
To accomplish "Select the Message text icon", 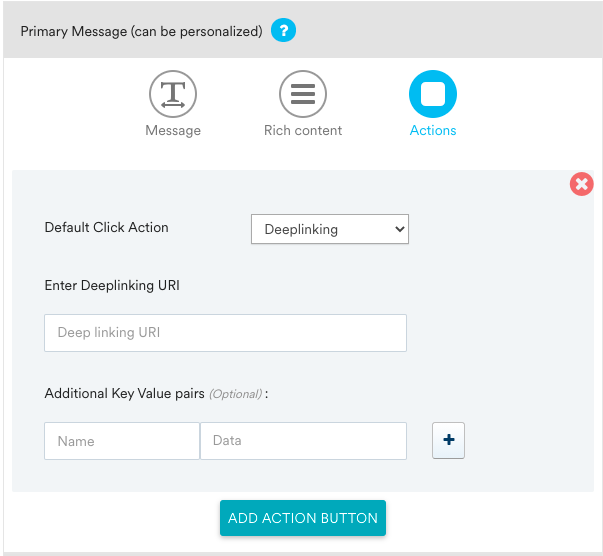I will (173, 94).
